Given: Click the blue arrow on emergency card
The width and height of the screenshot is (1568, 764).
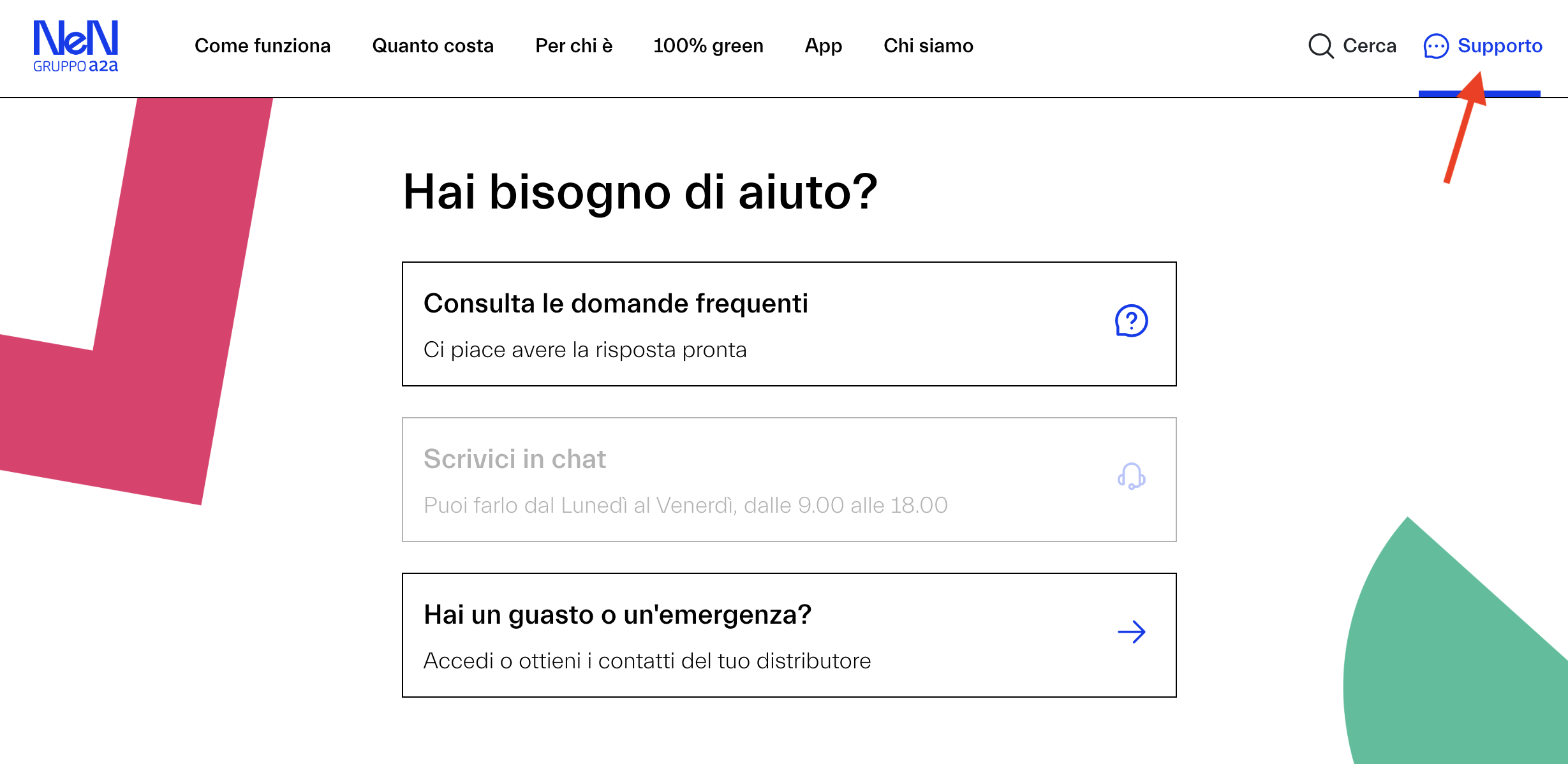Looking at the screenshot, I should pyautogui.click(x=1131, y=632).
